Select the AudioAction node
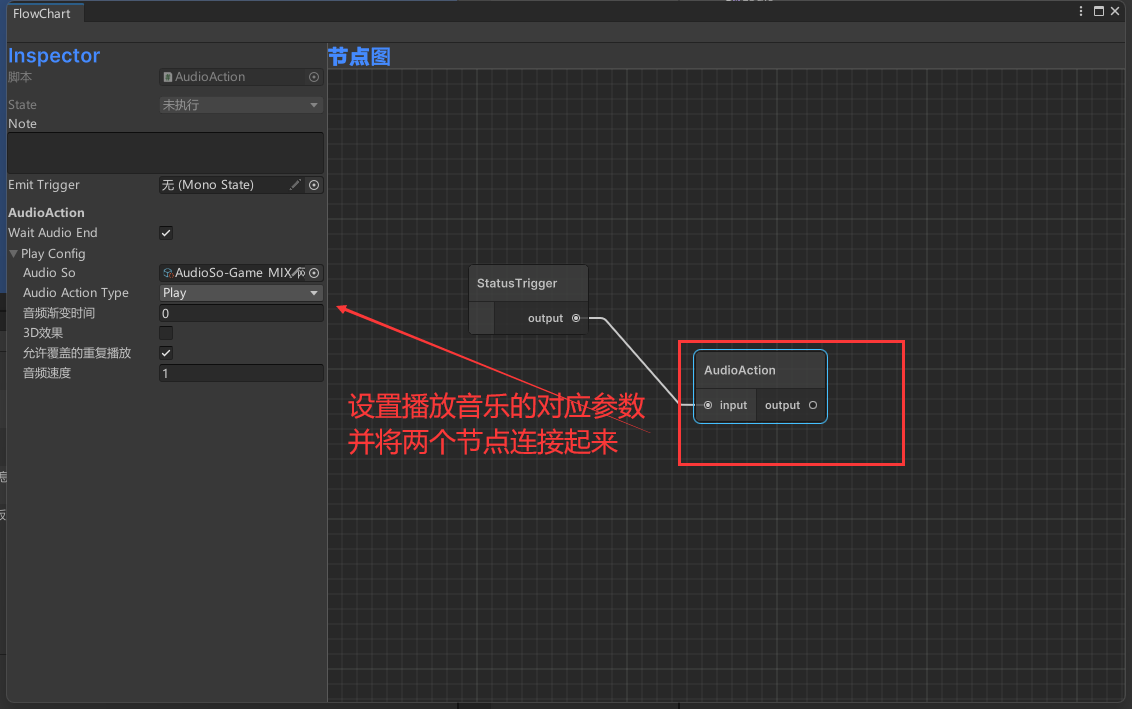Screen dimensions: 1132x709 [740, 370]
